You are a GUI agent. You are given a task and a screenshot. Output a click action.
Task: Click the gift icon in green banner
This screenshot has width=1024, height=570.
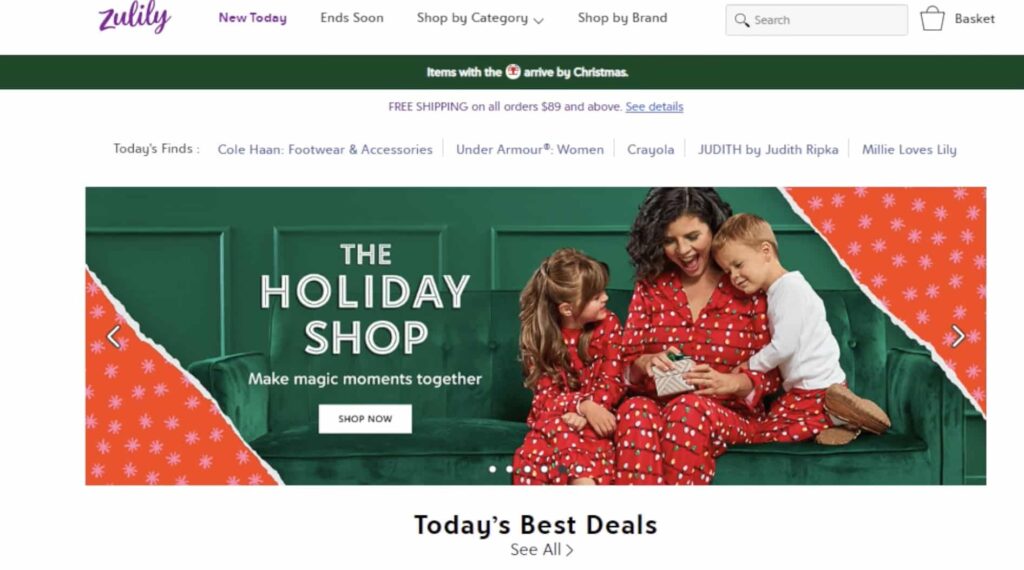(513, 72)
